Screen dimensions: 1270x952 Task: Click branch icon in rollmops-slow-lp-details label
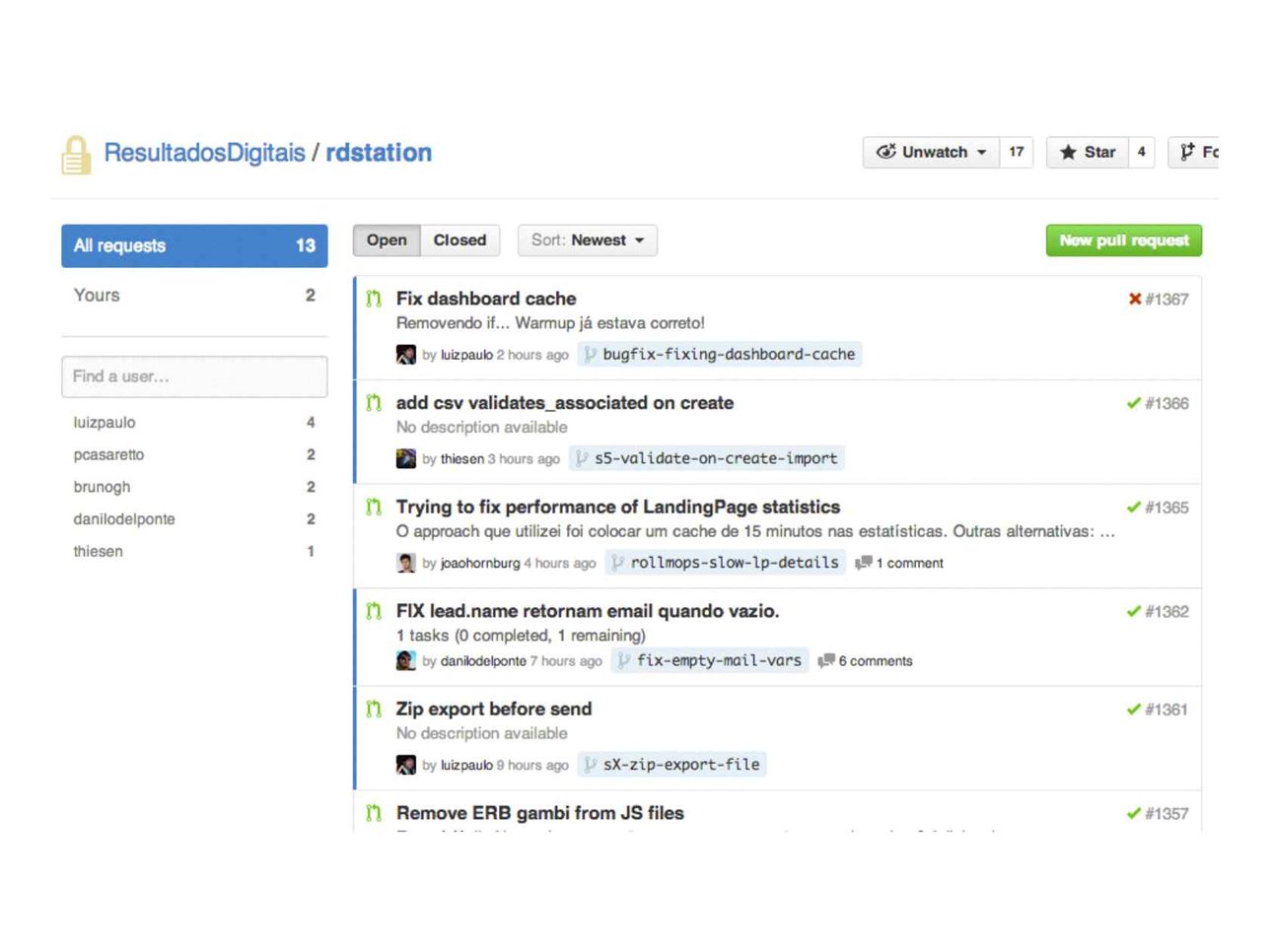(617, 563)
